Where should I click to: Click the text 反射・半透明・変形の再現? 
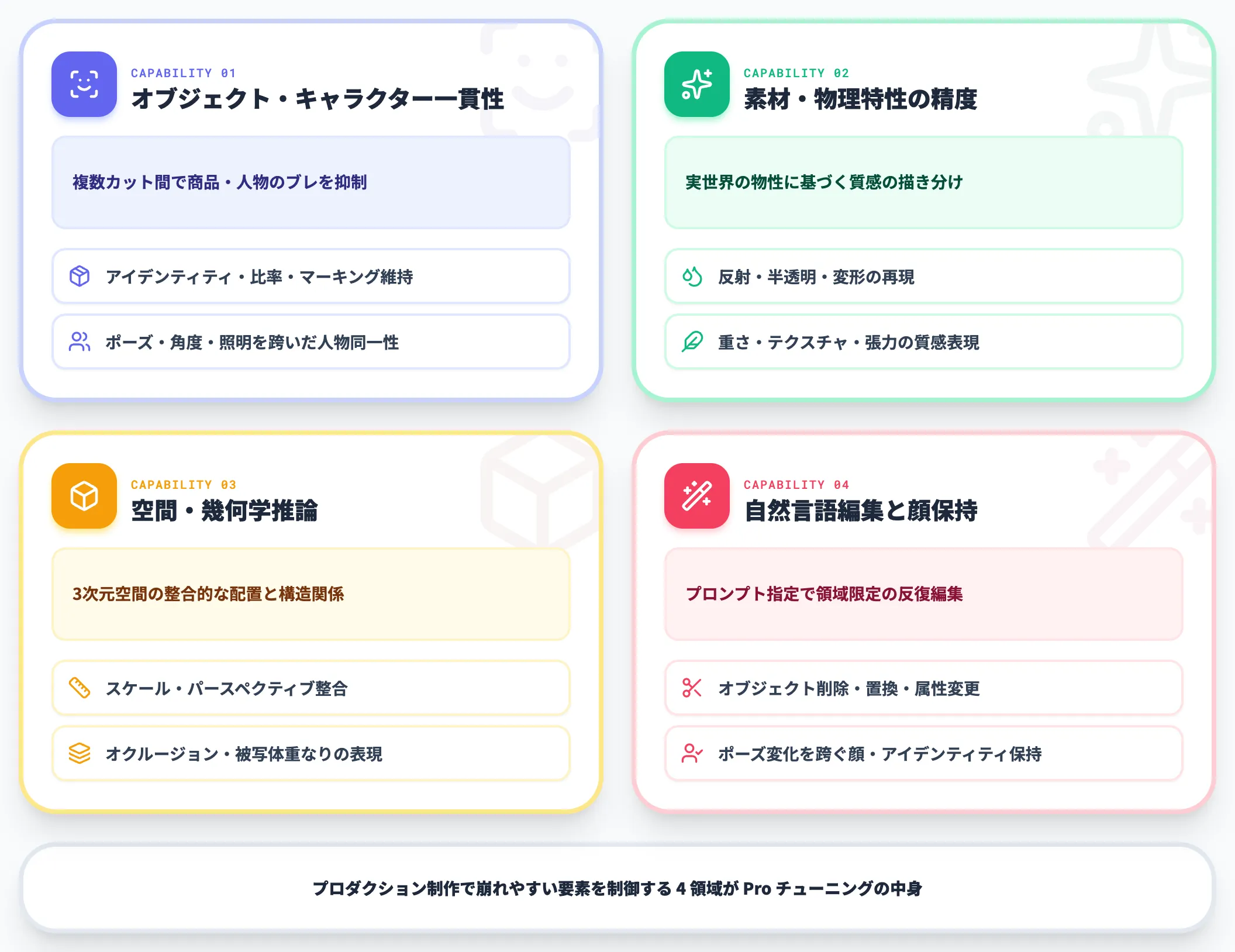tap(816, 277)
